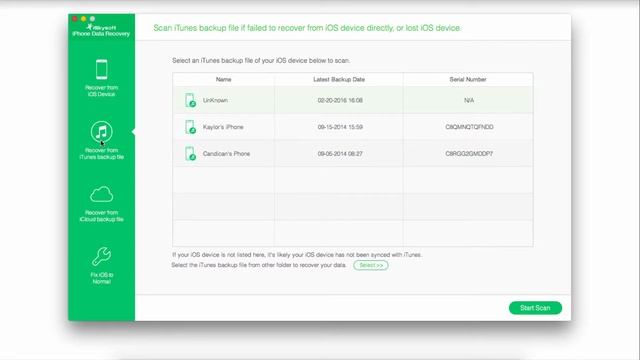Select the Candican's iPhone backup name
Screen dimensions: 640x360
[226, 154]
